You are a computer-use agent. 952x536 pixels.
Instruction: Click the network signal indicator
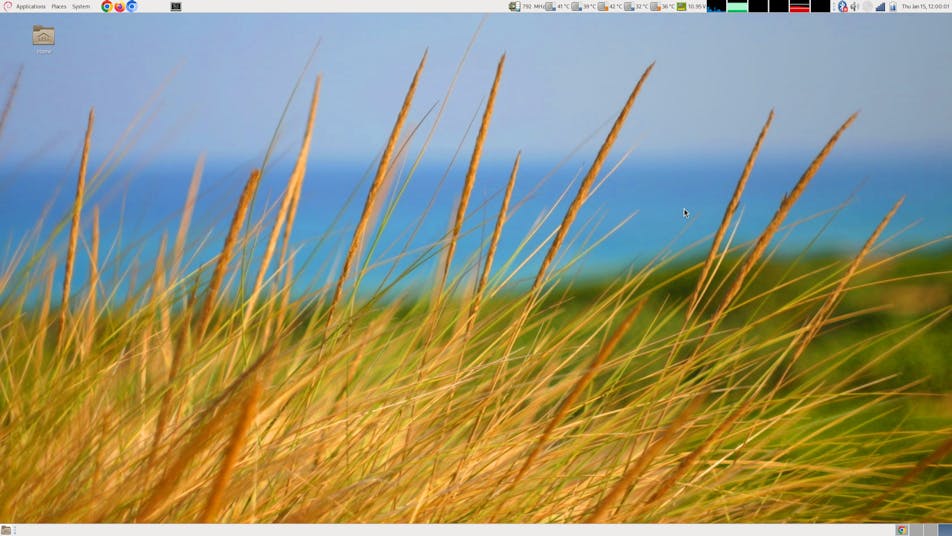[880, 6]
